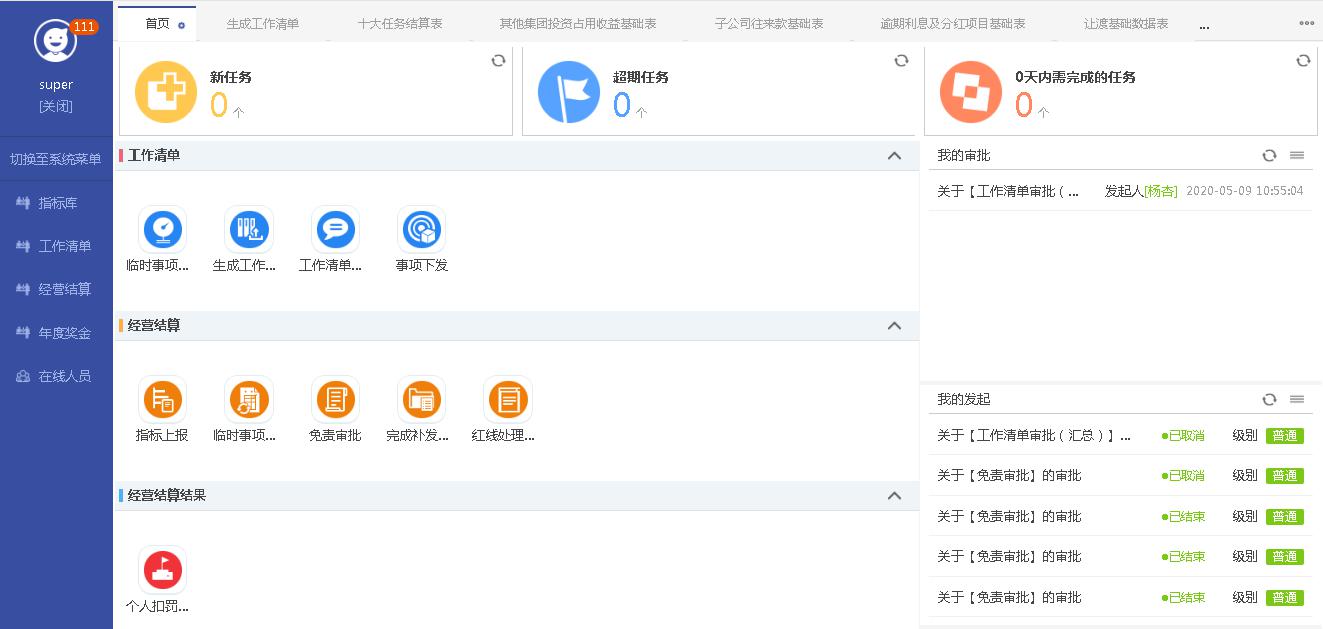Refresh the 新任务 card

(498, 61)
